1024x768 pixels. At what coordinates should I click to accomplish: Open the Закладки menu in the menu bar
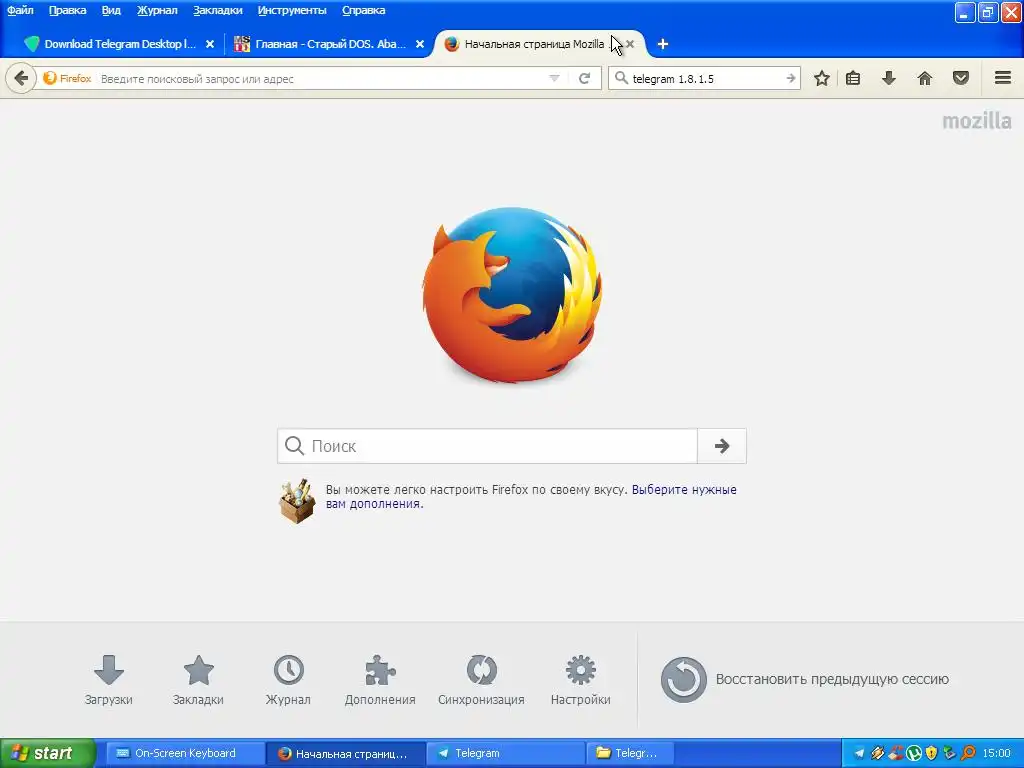pyautogui.click(x=217, y=10)
